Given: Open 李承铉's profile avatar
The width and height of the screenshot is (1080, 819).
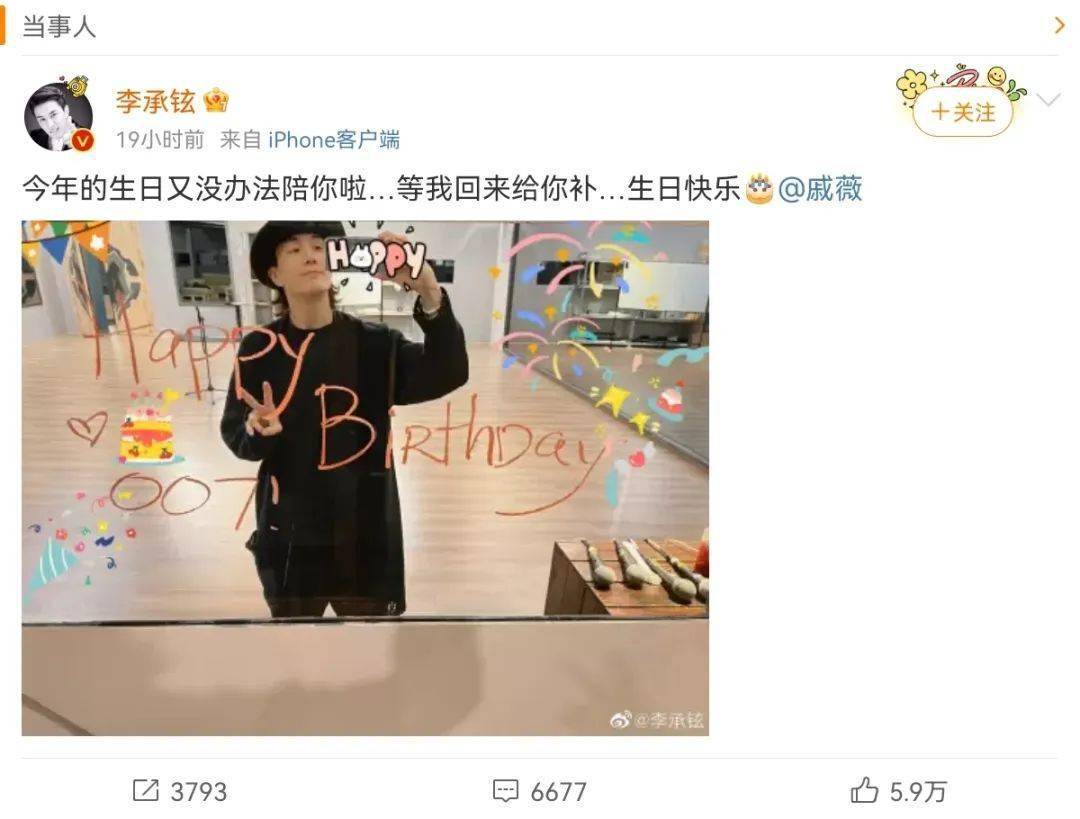Looking at the screenshot, I should [58, 117].
